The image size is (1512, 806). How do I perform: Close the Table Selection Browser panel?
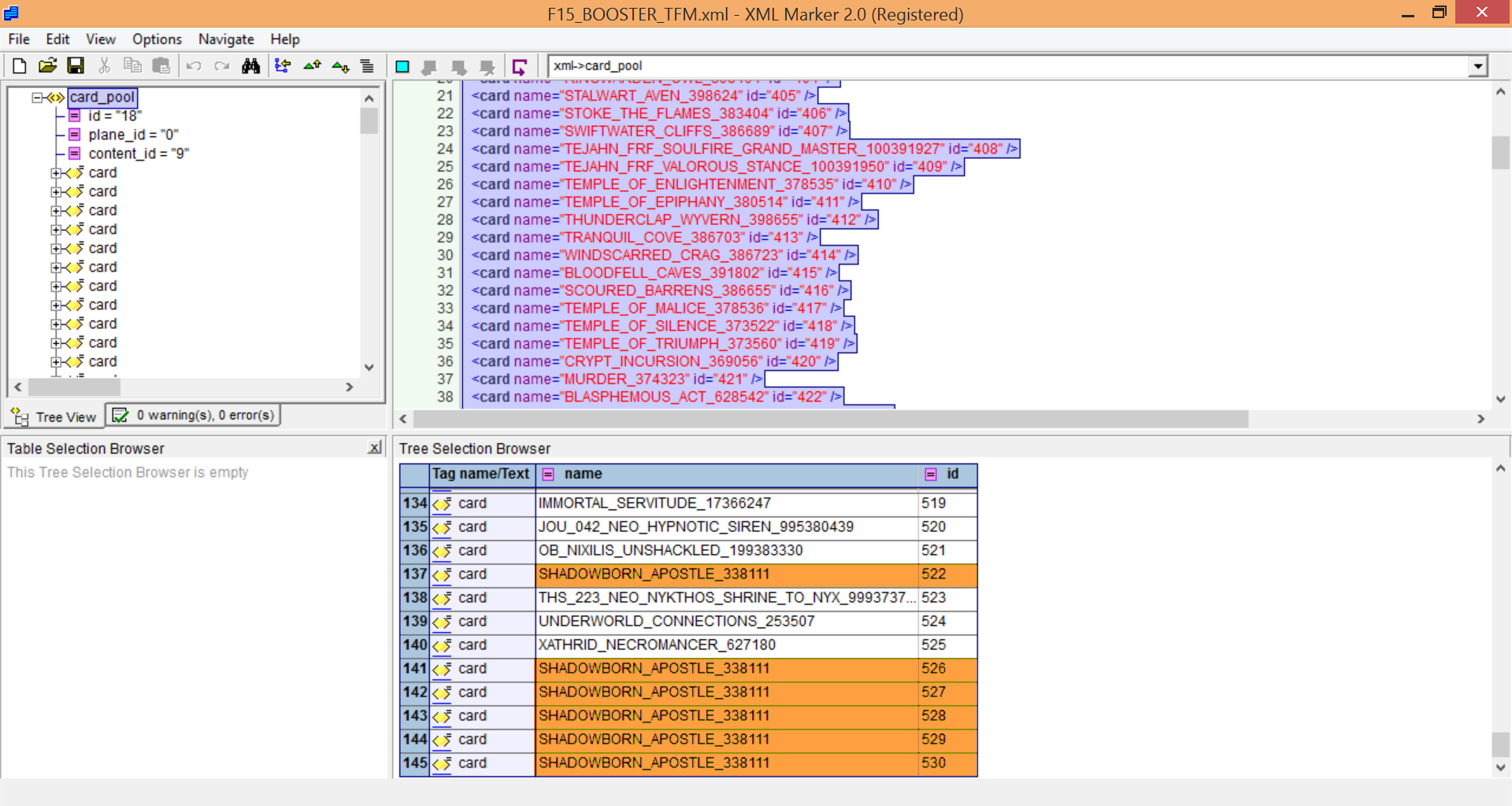374,448
